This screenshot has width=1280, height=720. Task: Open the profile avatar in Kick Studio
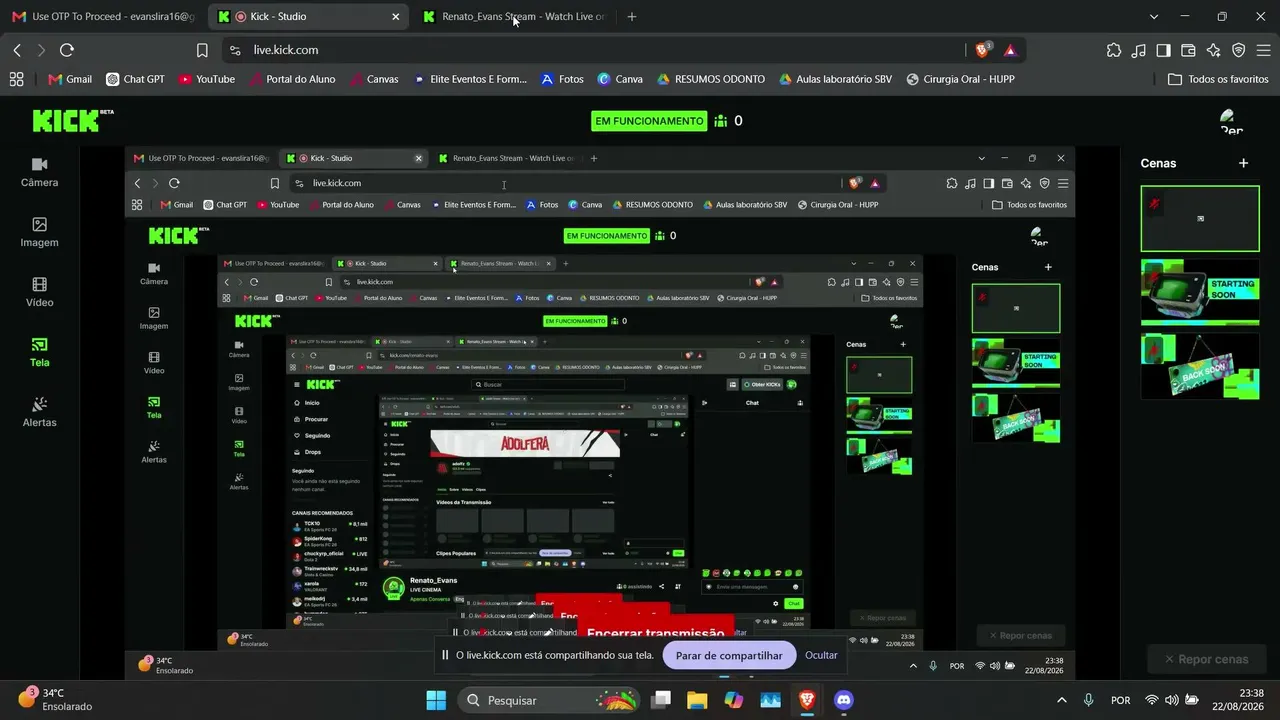[1231, 121]
